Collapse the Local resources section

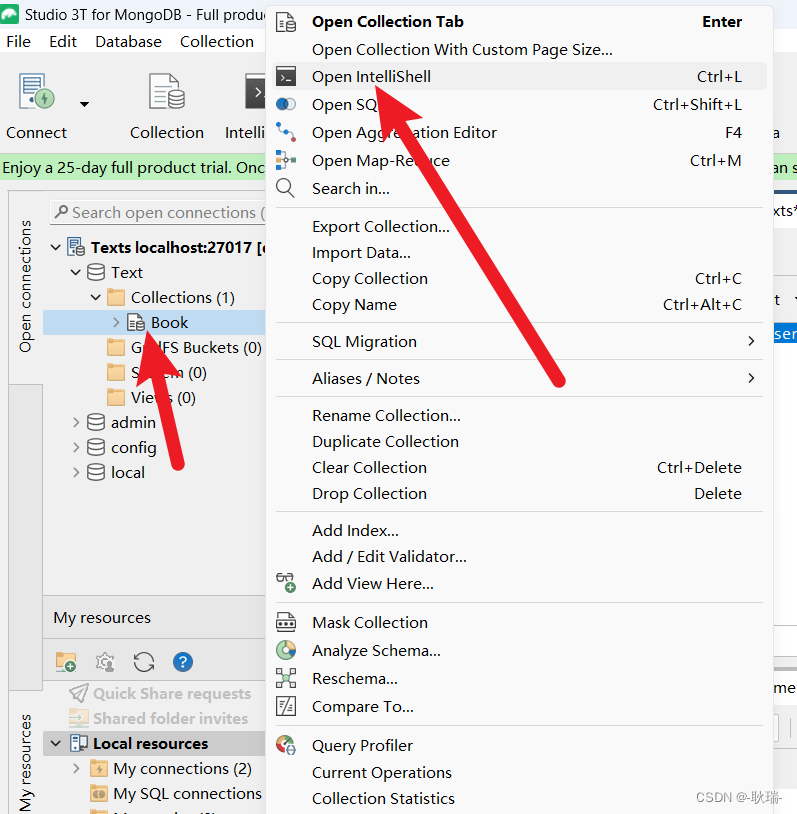[56, 743]
